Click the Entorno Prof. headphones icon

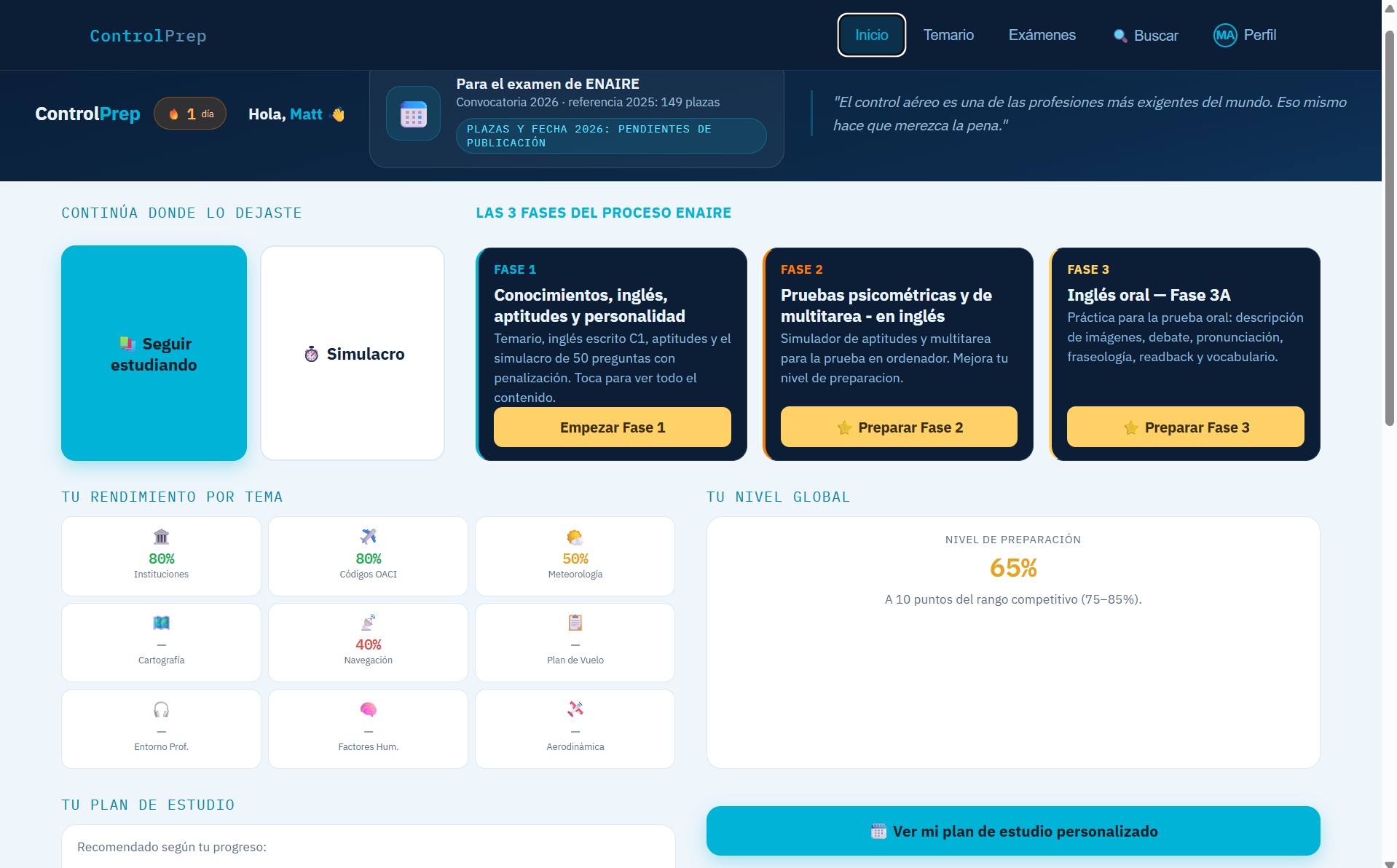pos(161,709)
